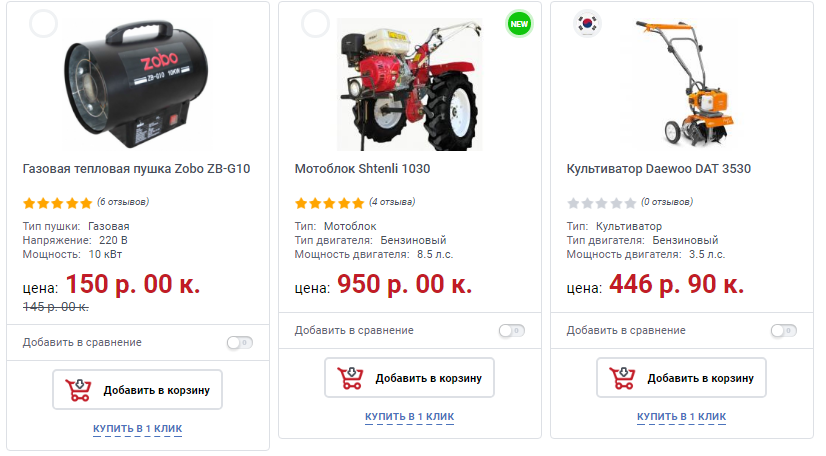The height and width of the screenshot is (456, 826).
Task: Click the empty star rating of Daewoo DAT 3530
Action: (x=601, y=202)
